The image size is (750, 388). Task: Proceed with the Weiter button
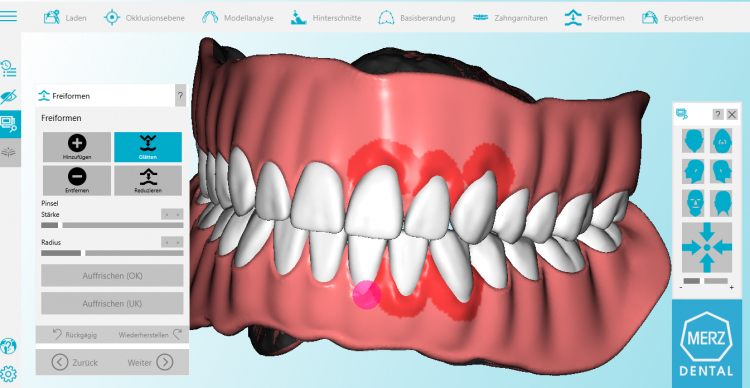point(151,362)
